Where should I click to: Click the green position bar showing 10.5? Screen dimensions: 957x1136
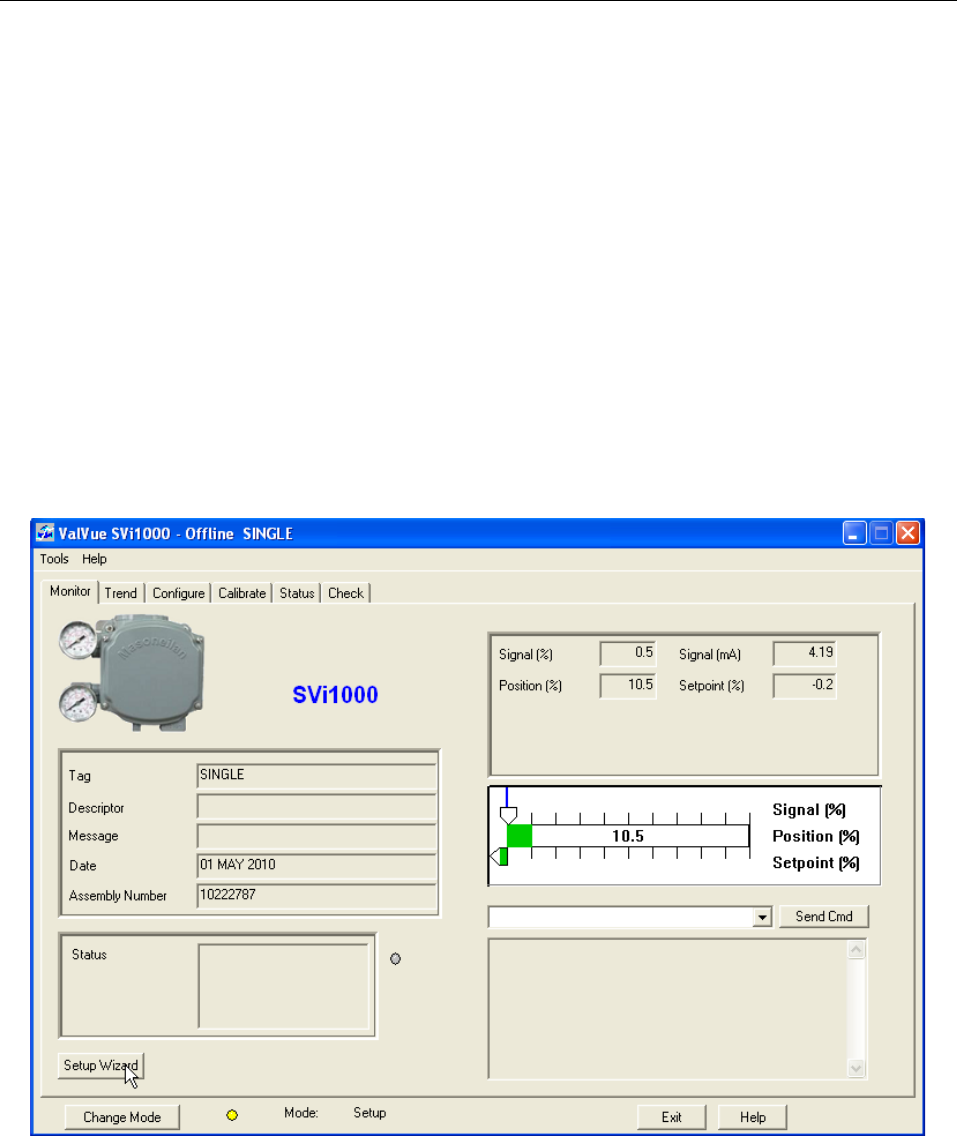tap(519, 835)
